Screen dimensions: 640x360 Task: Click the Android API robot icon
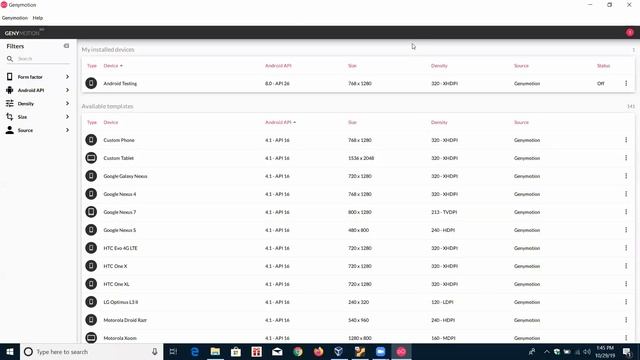point(9,90)
